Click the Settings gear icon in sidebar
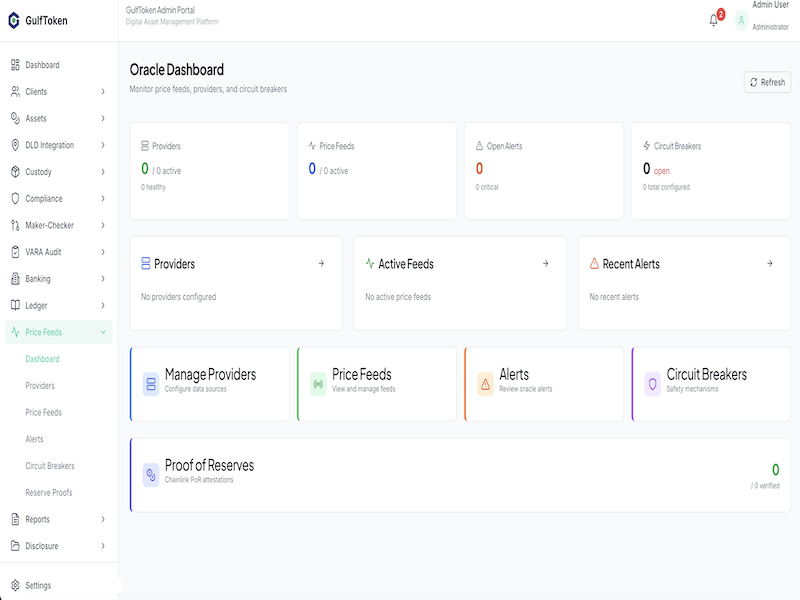The image size is (800, 600). (x=15, y=585)
